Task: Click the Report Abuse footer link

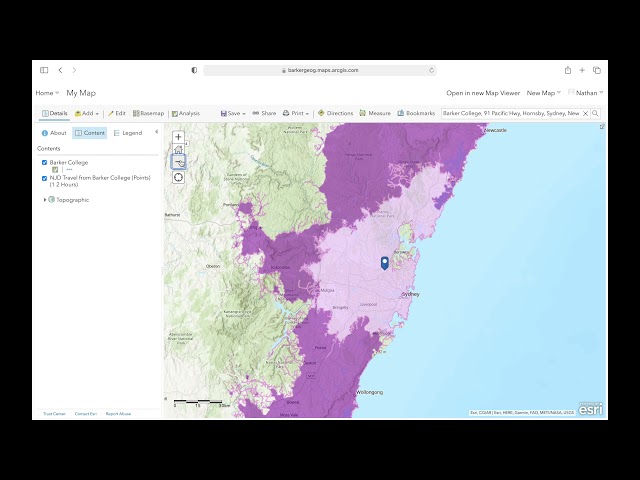Action: click(118, 414)
